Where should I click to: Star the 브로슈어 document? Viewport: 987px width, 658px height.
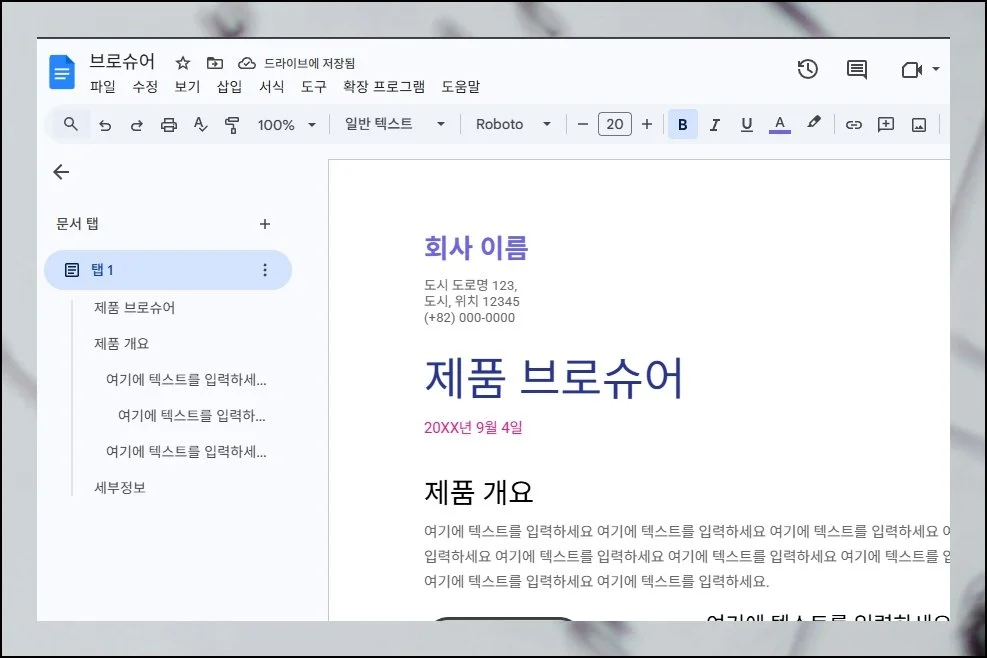pos(182,62)
